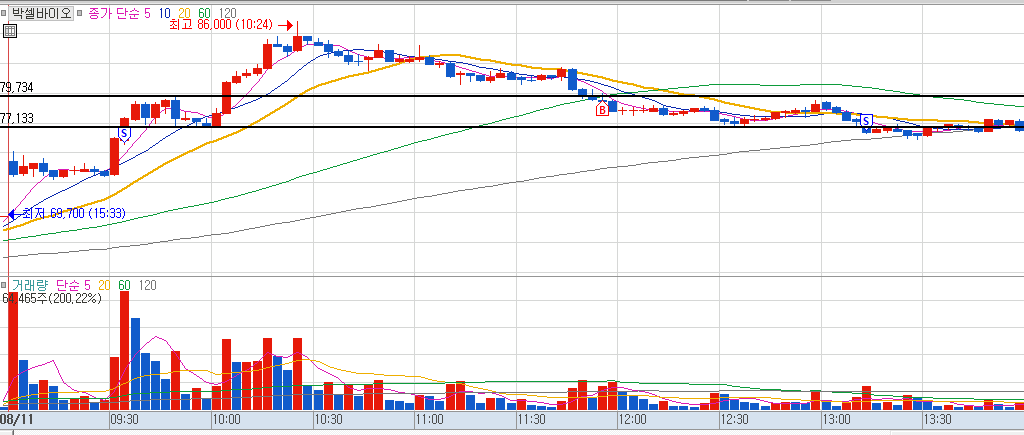The image size is (1024, 435).
Task: Select the orange 20-period price average label
Action: pyautogui.click(x=184, y=12)
